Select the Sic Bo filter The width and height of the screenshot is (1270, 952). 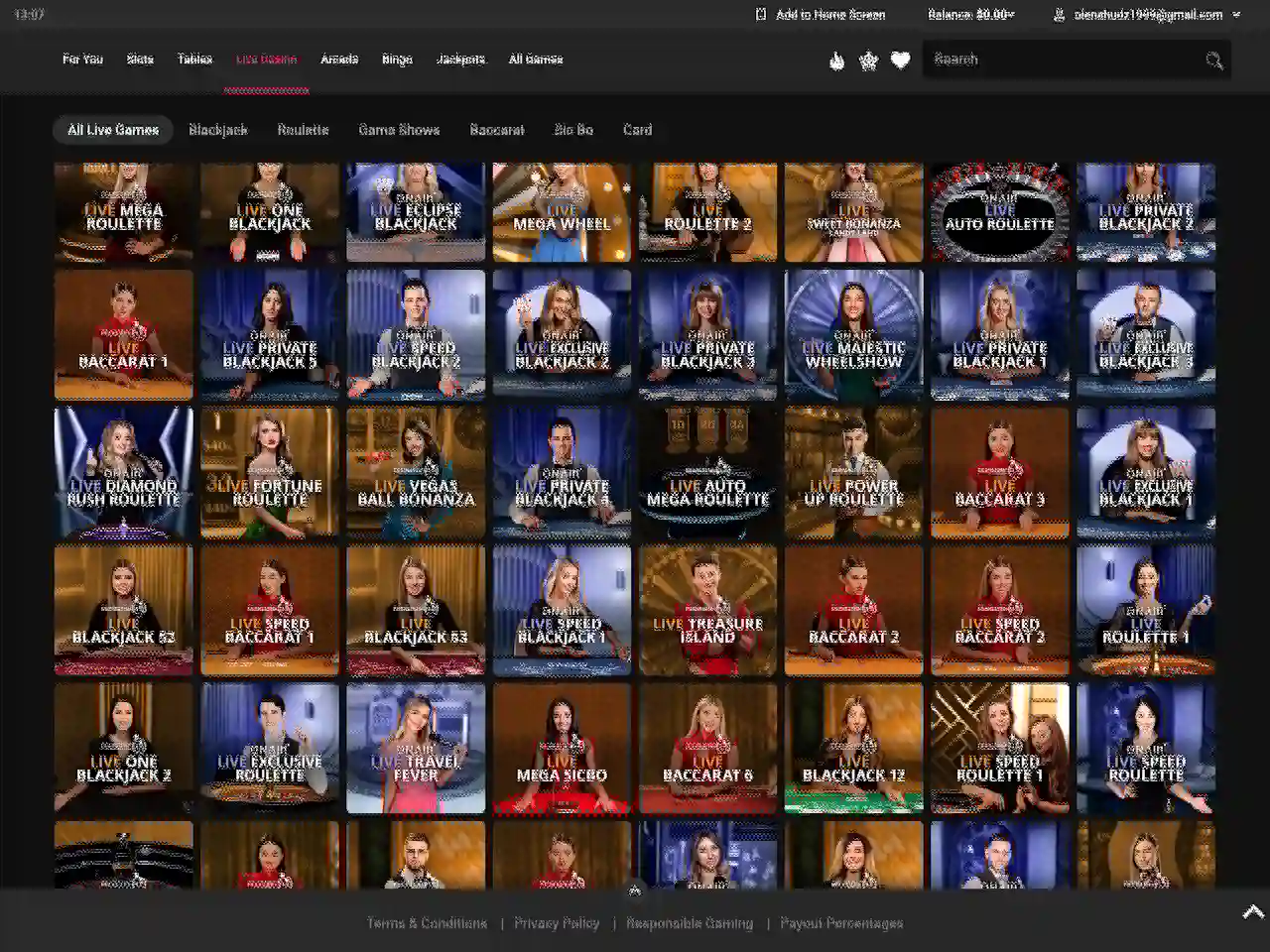(573, 130)
